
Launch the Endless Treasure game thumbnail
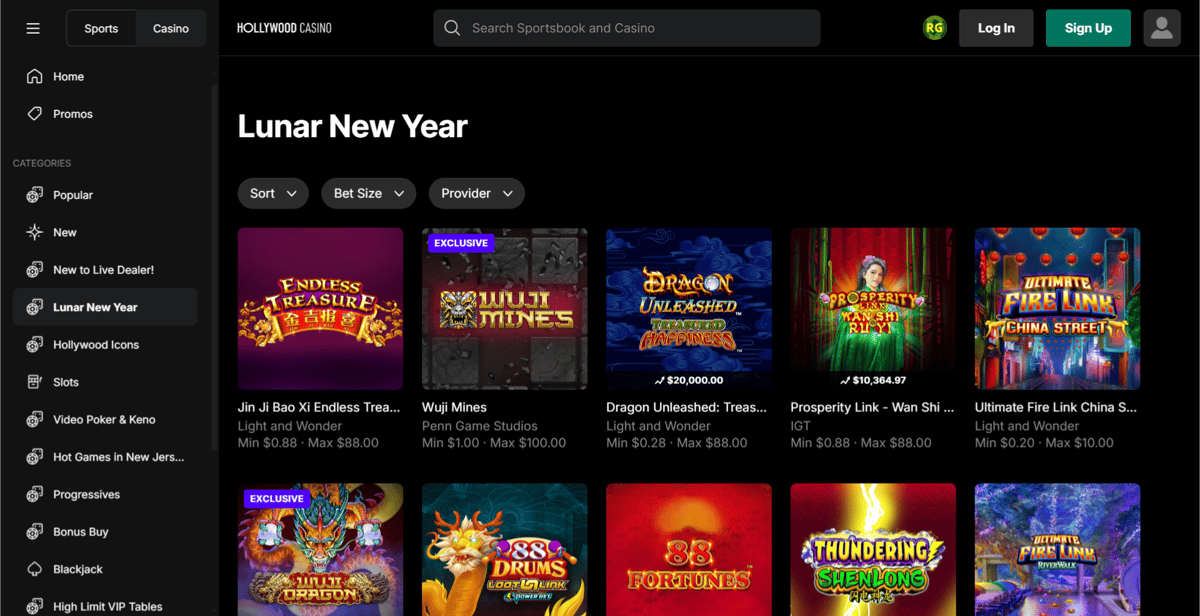click(321, 309)
